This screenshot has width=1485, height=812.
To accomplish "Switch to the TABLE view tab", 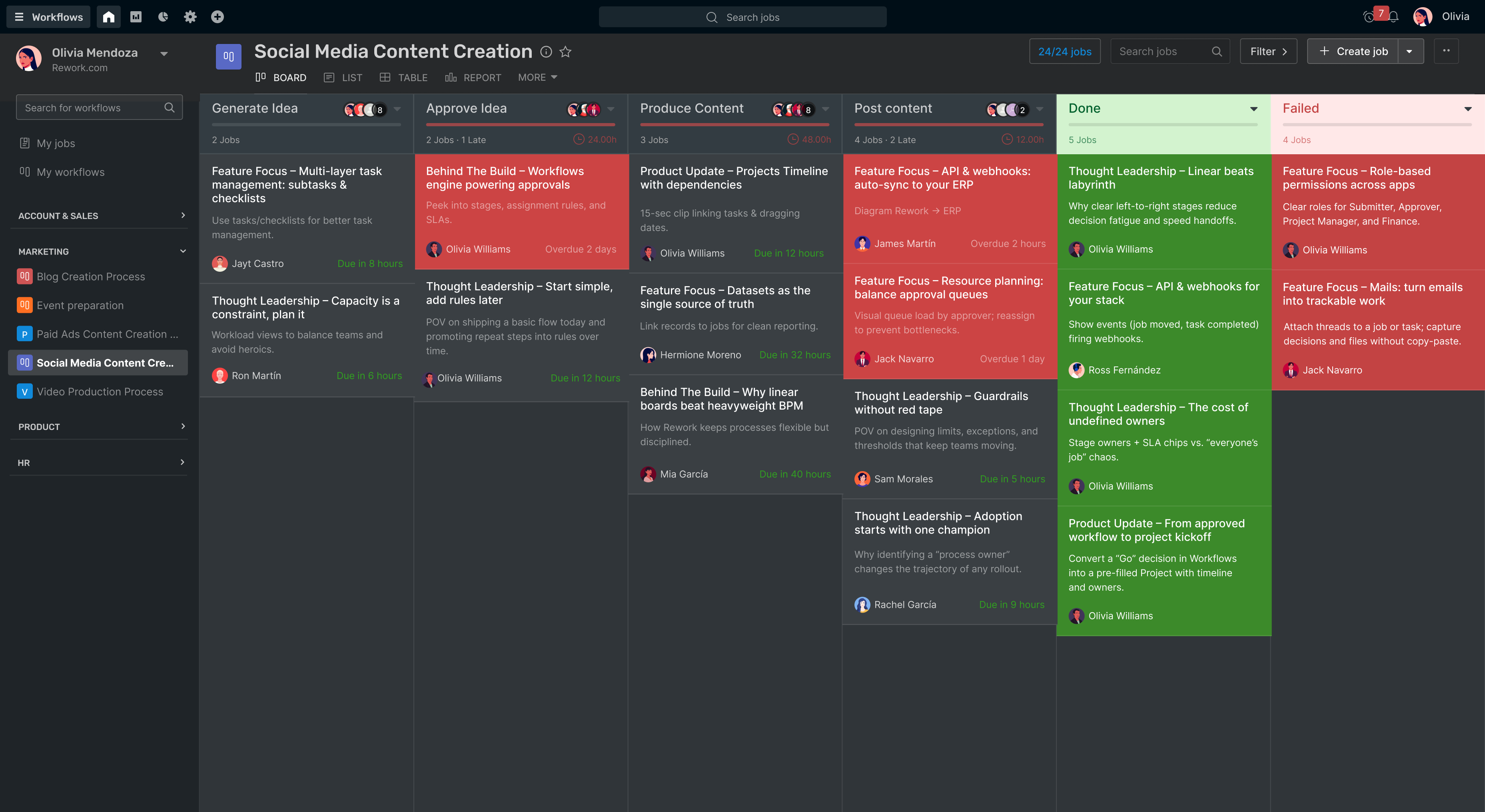I will click(x=411, y=77).
